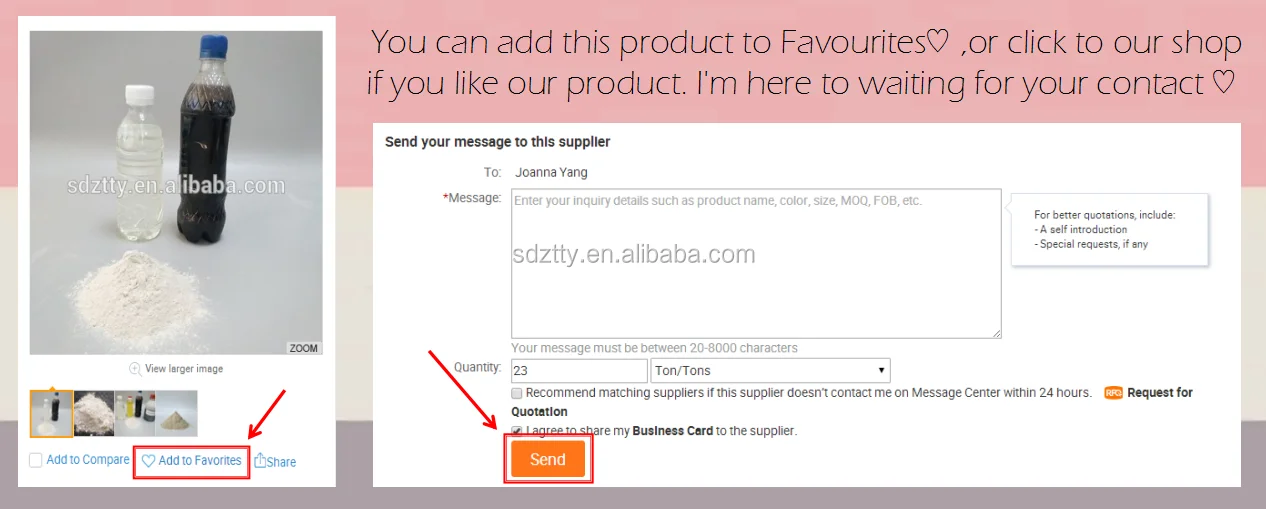The width and height of the screenshot is (1266, 509).
Task: Click the Quantity input field
Action: point(579,371)
